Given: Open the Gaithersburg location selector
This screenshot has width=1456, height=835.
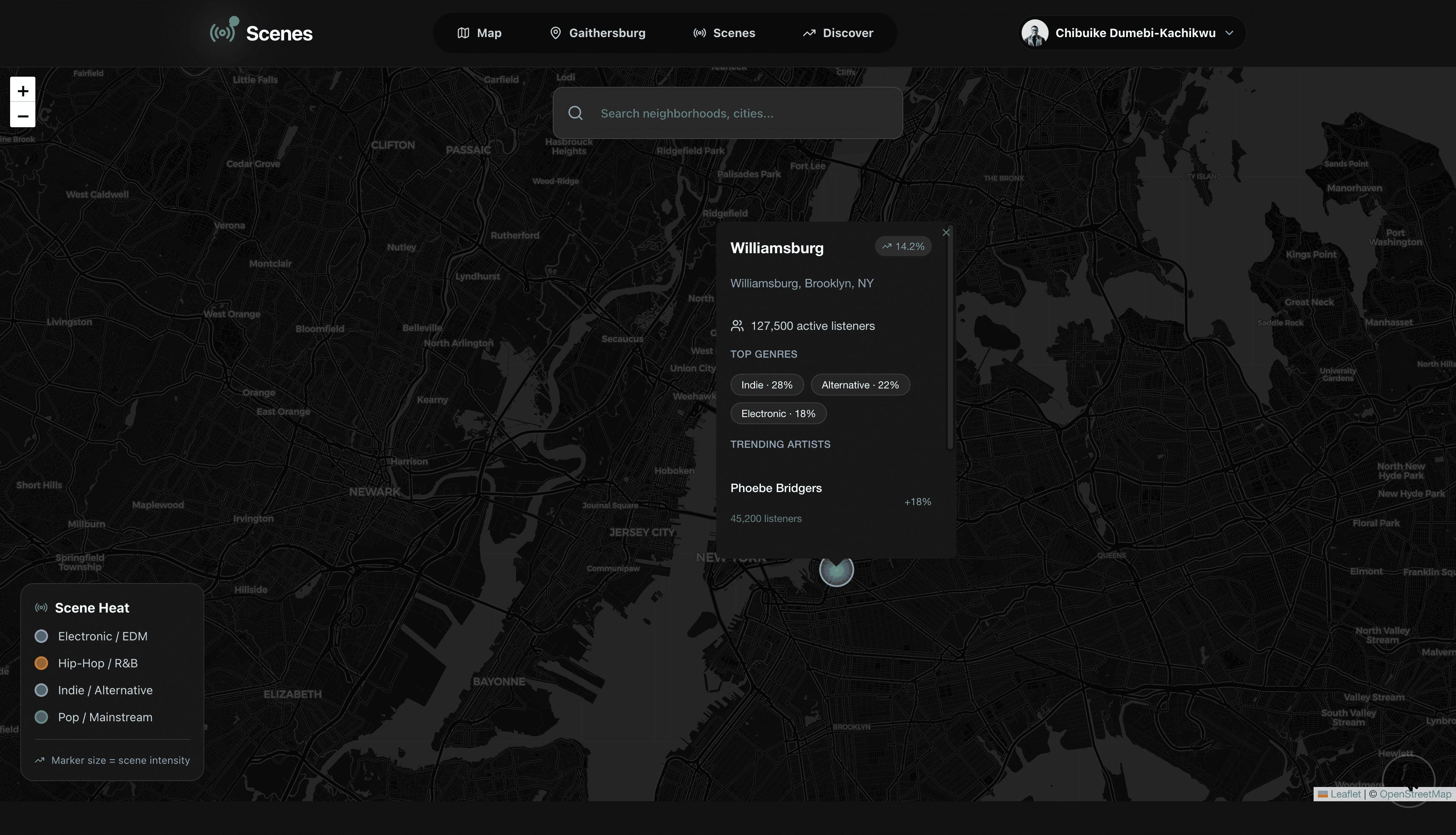Looking at the screenshot, I should click(x=597, y=33).
